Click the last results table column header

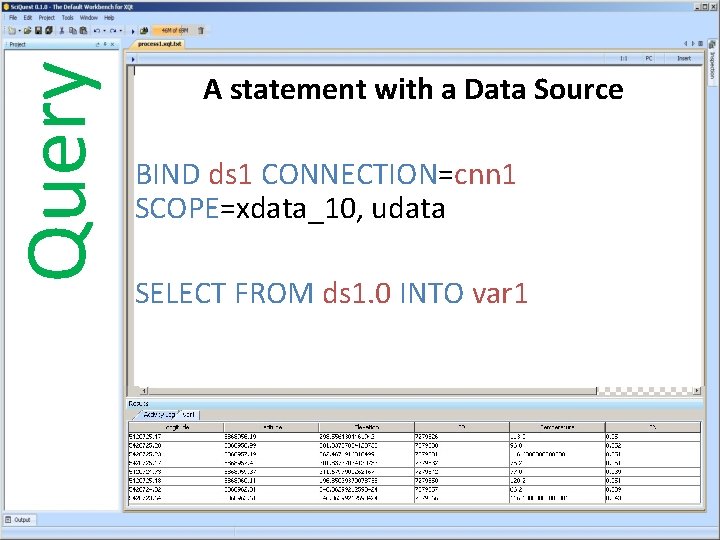tap(653, 427)
